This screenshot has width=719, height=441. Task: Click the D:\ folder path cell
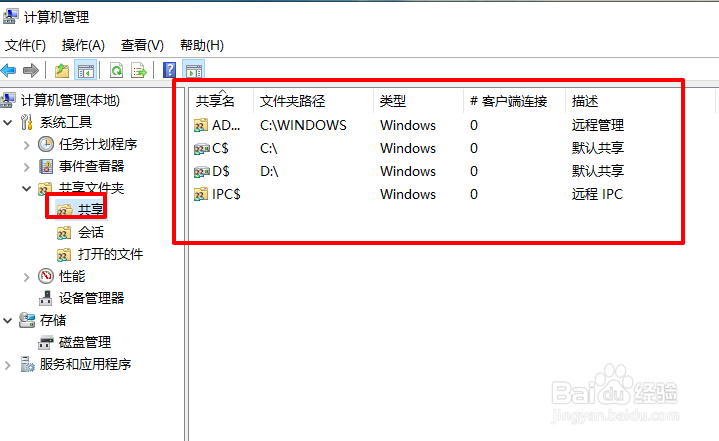coord(269,171)
